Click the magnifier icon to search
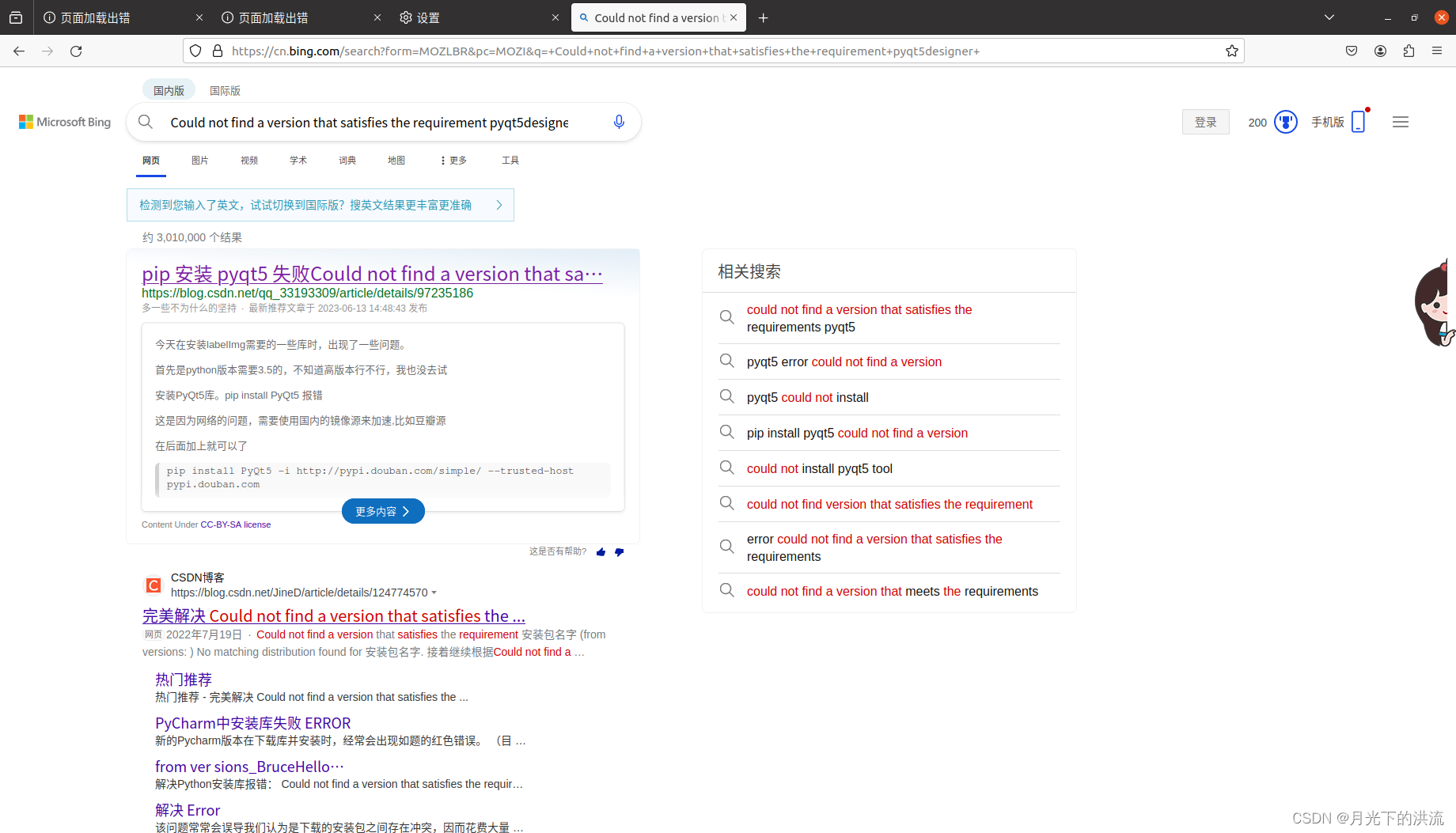Screen dimensions: 1456x833 146,122
